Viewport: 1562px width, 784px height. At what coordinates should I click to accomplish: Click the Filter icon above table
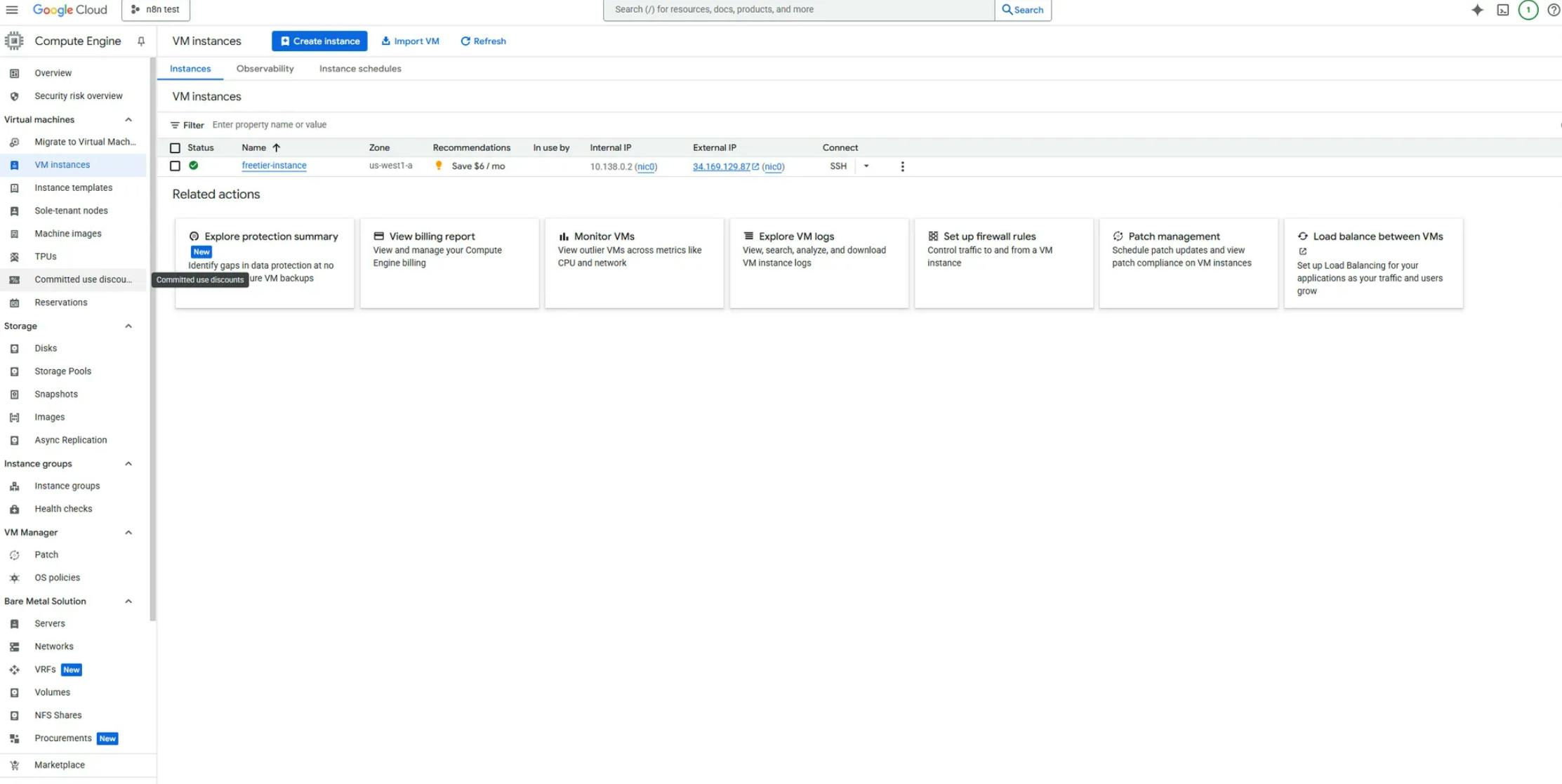175,125
